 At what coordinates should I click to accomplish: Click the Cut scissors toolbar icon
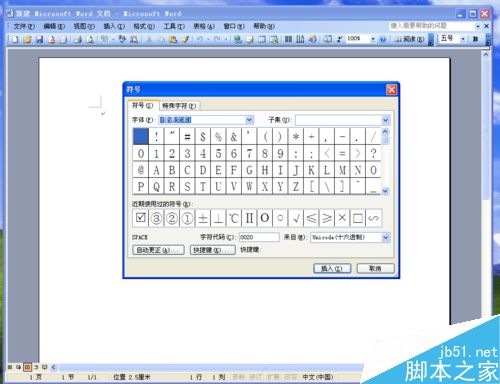(x=149, y=39)
